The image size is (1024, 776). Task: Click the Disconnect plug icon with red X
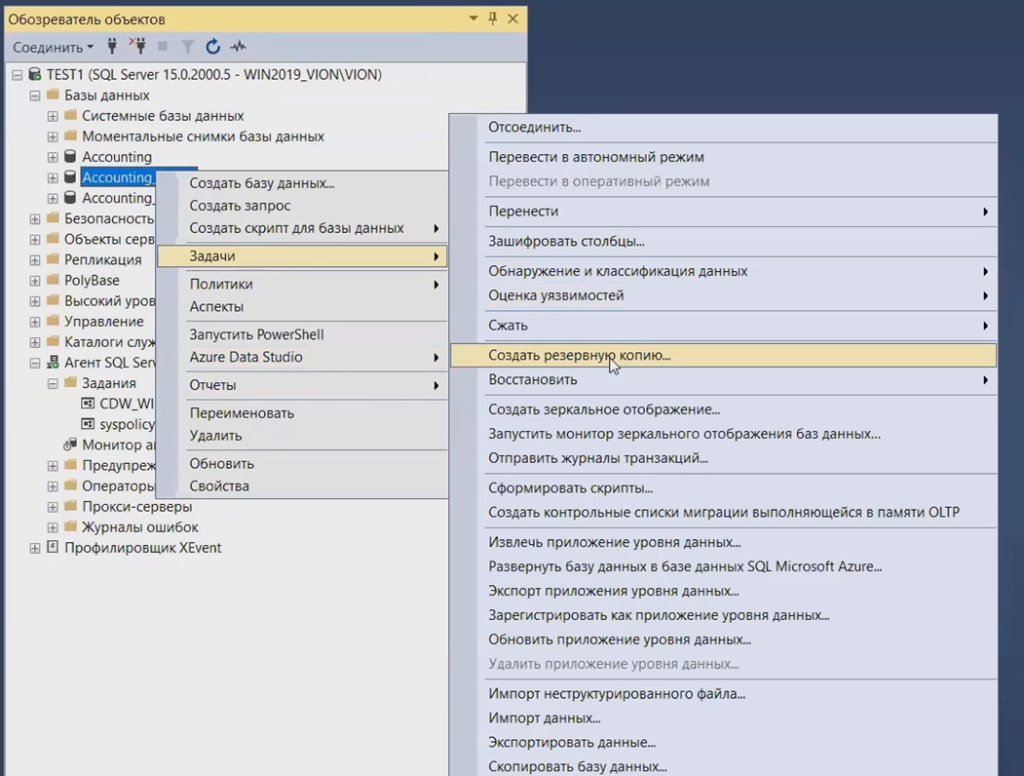tap(138, 46)
